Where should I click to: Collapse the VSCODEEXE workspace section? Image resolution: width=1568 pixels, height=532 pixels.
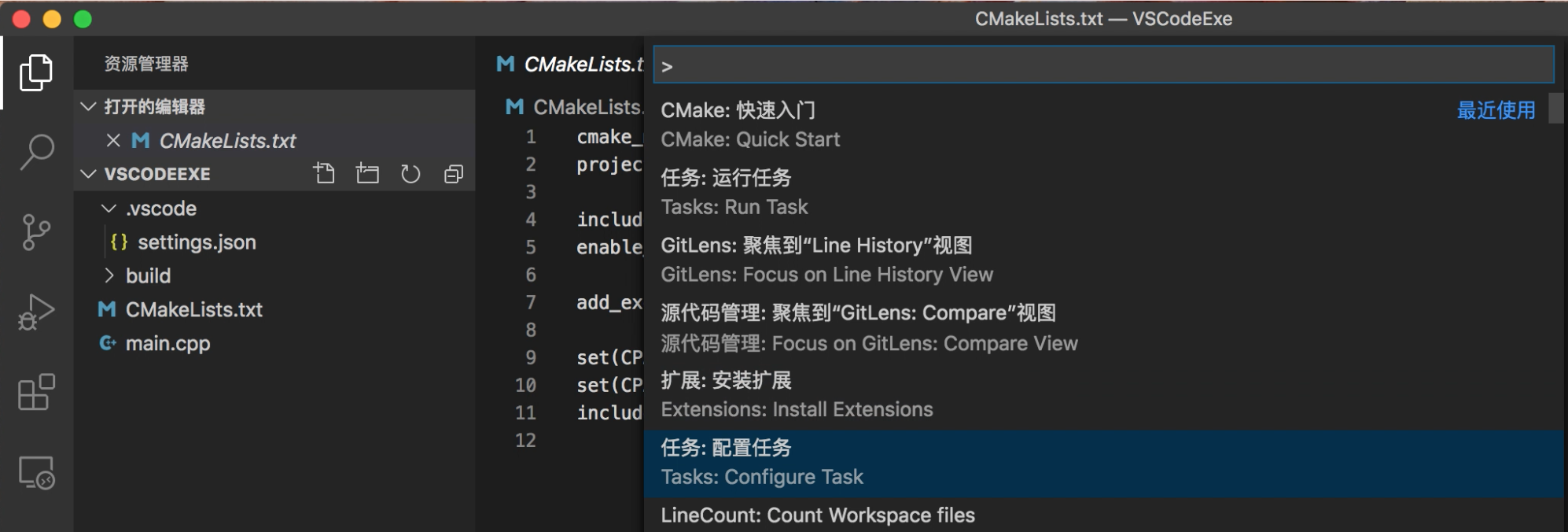pos(89,173)
